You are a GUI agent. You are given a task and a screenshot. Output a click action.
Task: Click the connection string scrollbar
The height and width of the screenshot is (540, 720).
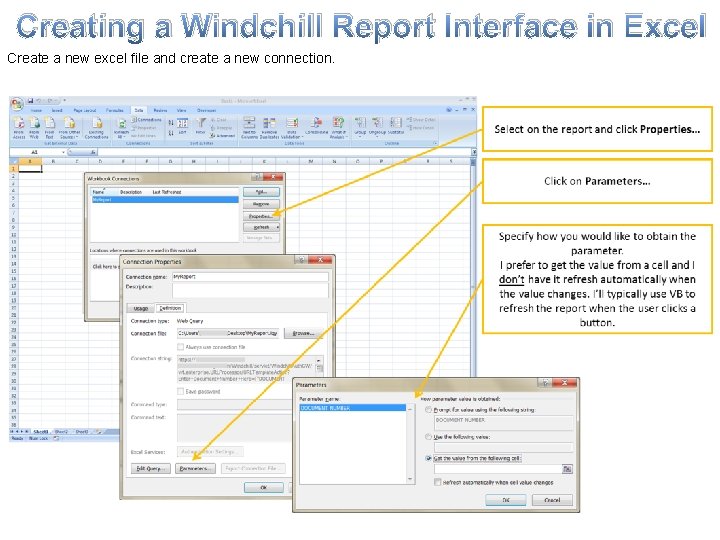[x=319, y=368]
